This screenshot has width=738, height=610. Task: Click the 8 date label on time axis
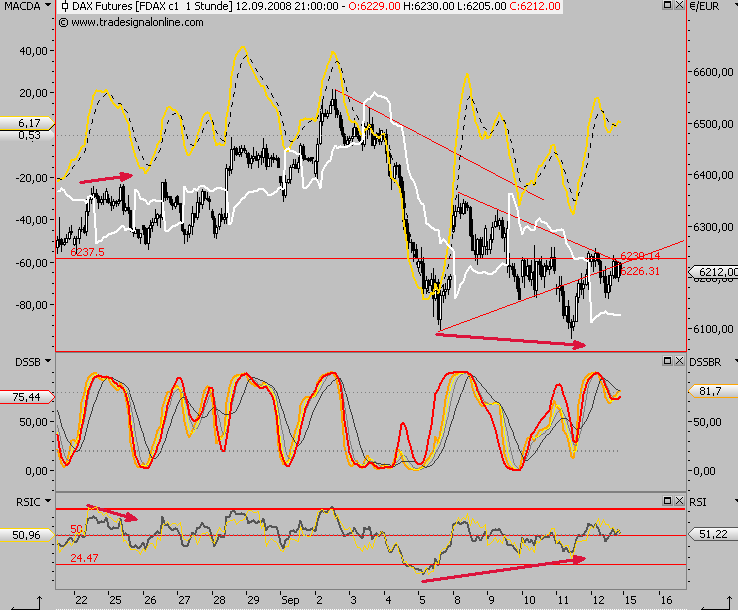[457, 600]
